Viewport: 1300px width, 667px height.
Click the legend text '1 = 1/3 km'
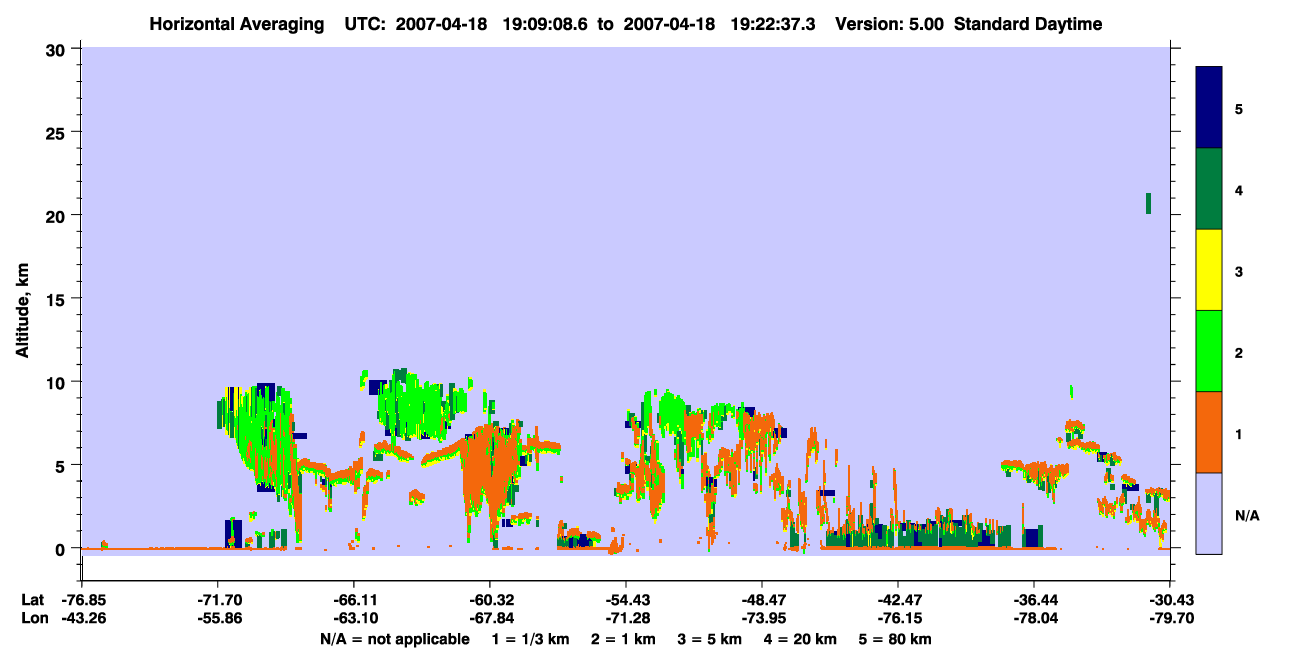point(531,639)
